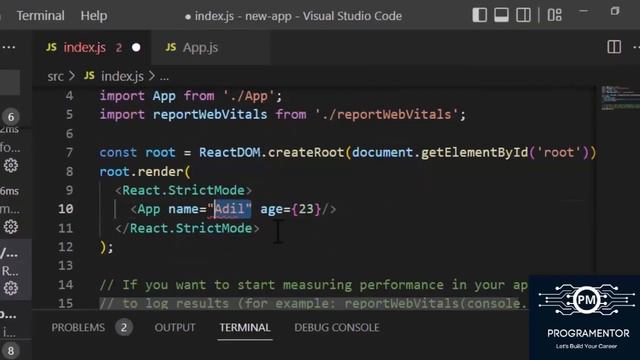
Task: Toggle the bottom panel layout icon
Action: click(x=501, y=15)
